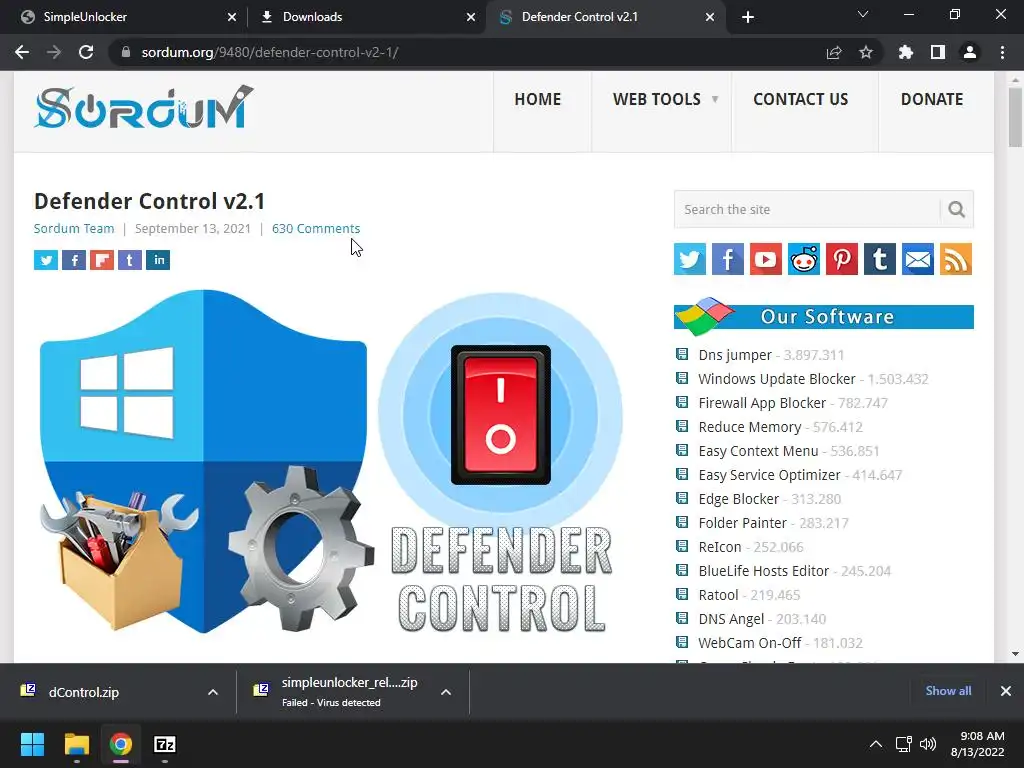Click the share page icon in address bar
Screen dimensions: 1024x768
834,52
